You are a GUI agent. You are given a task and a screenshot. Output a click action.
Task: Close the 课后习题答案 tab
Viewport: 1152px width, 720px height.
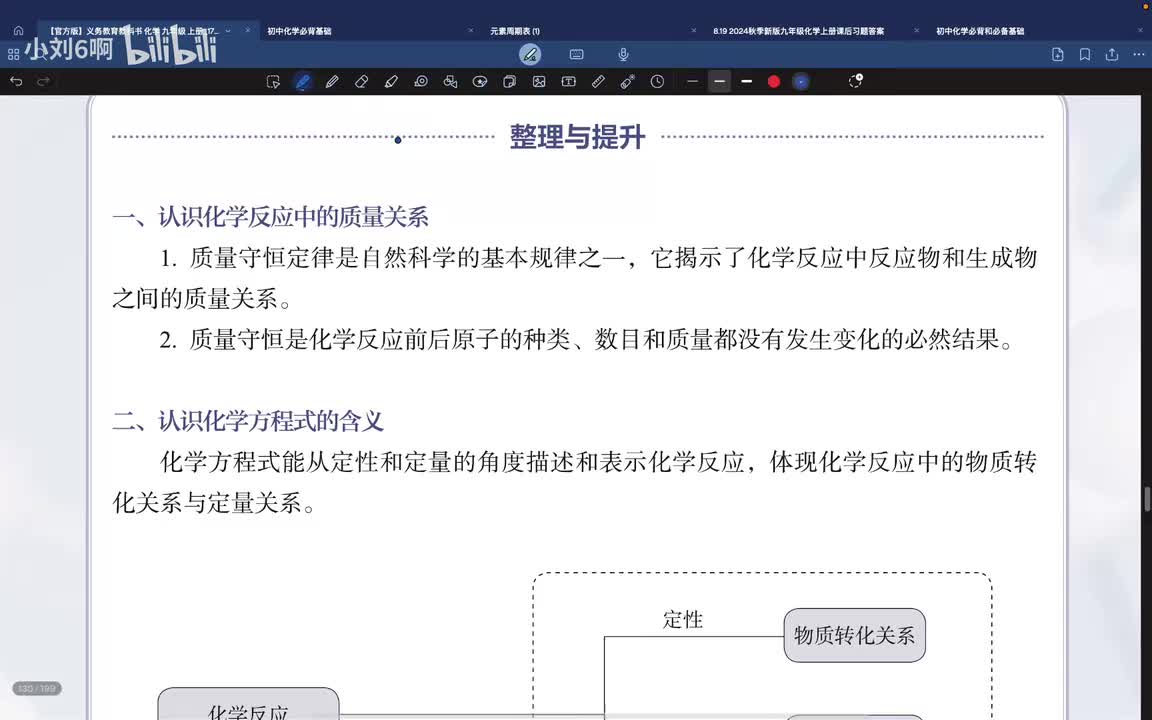[916, 31]
